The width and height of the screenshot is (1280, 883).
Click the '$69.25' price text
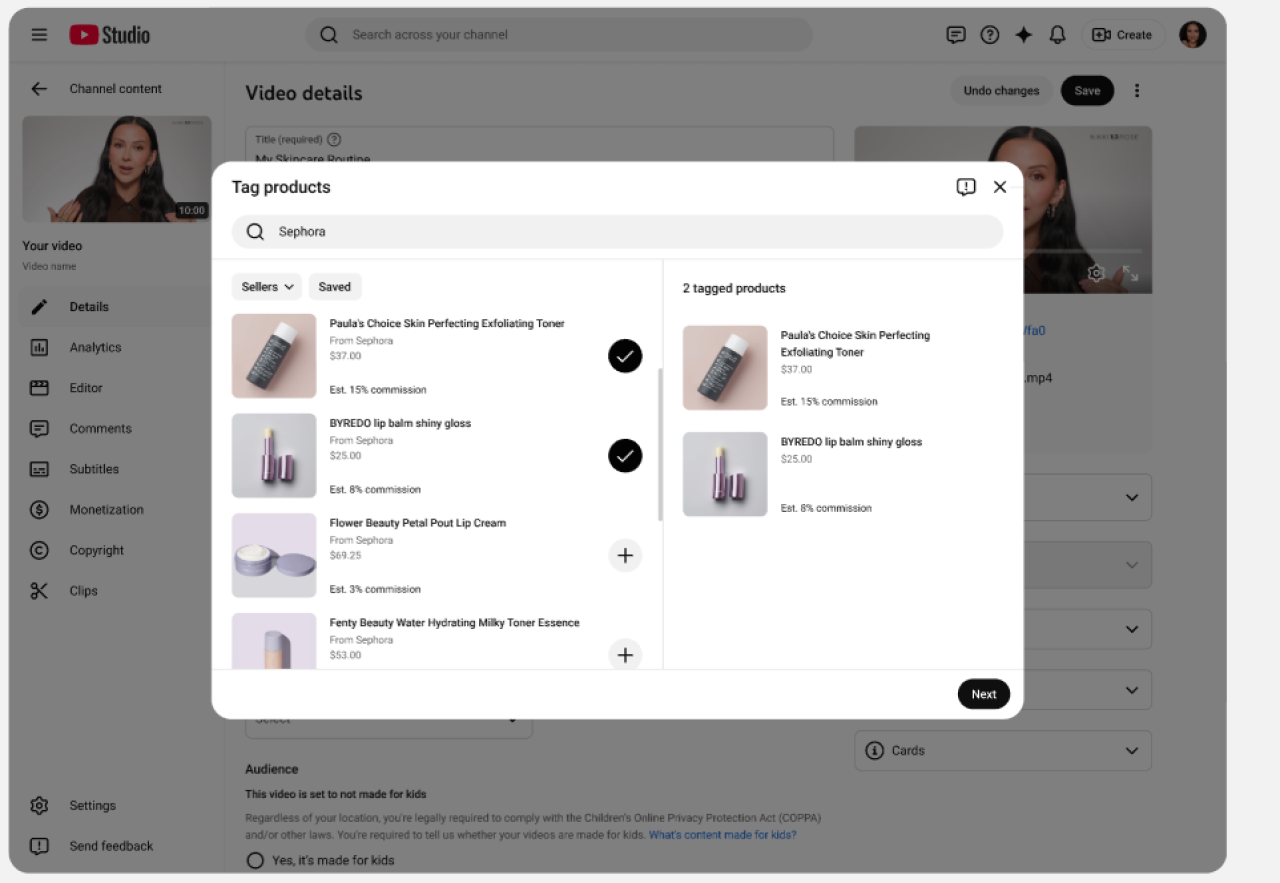(346, 556)
